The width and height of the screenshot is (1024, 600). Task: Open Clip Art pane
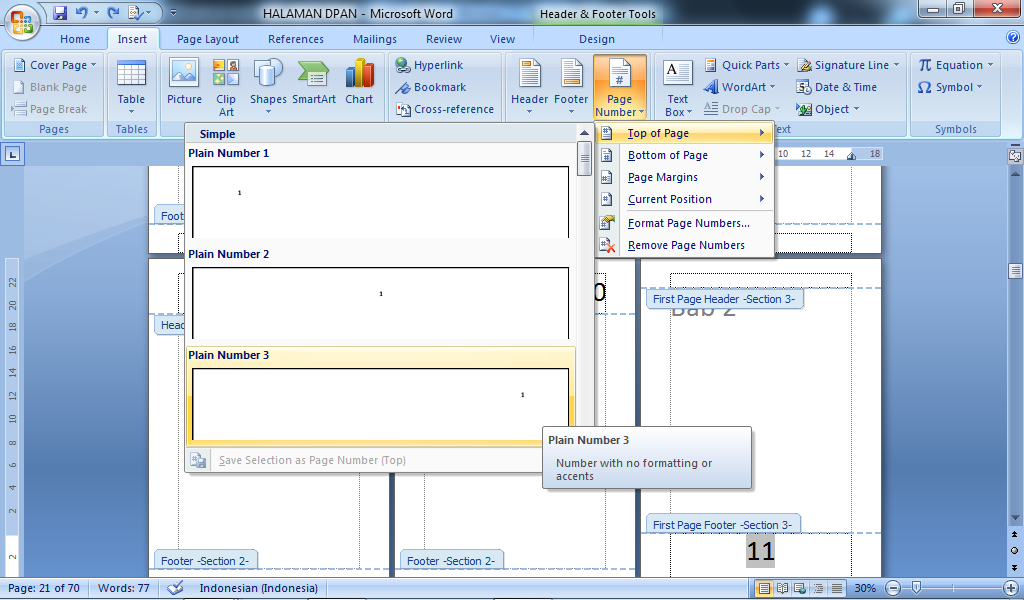[226, 87]
